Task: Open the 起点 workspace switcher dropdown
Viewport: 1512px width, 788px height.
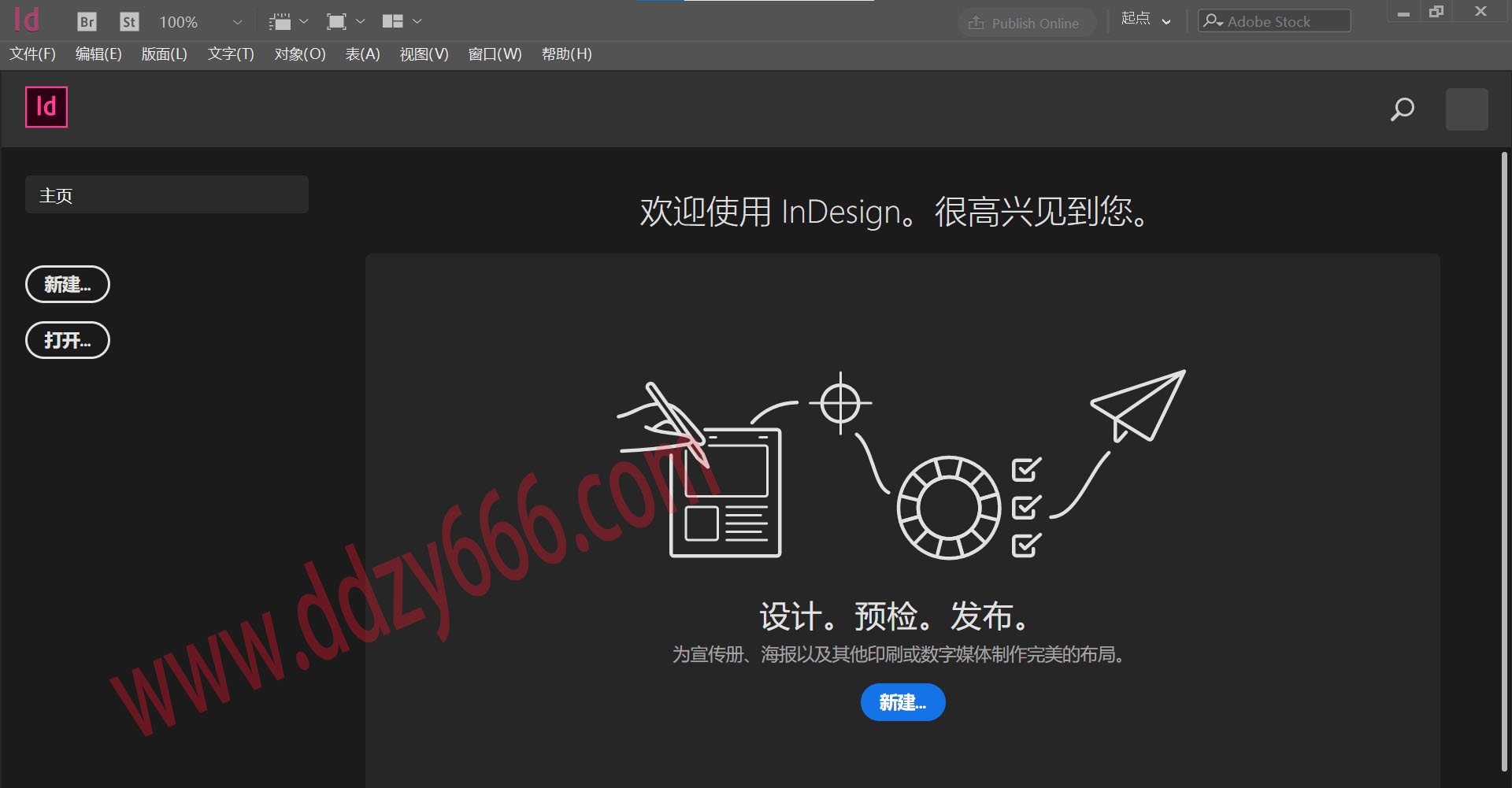Action: pos(1146,20)
